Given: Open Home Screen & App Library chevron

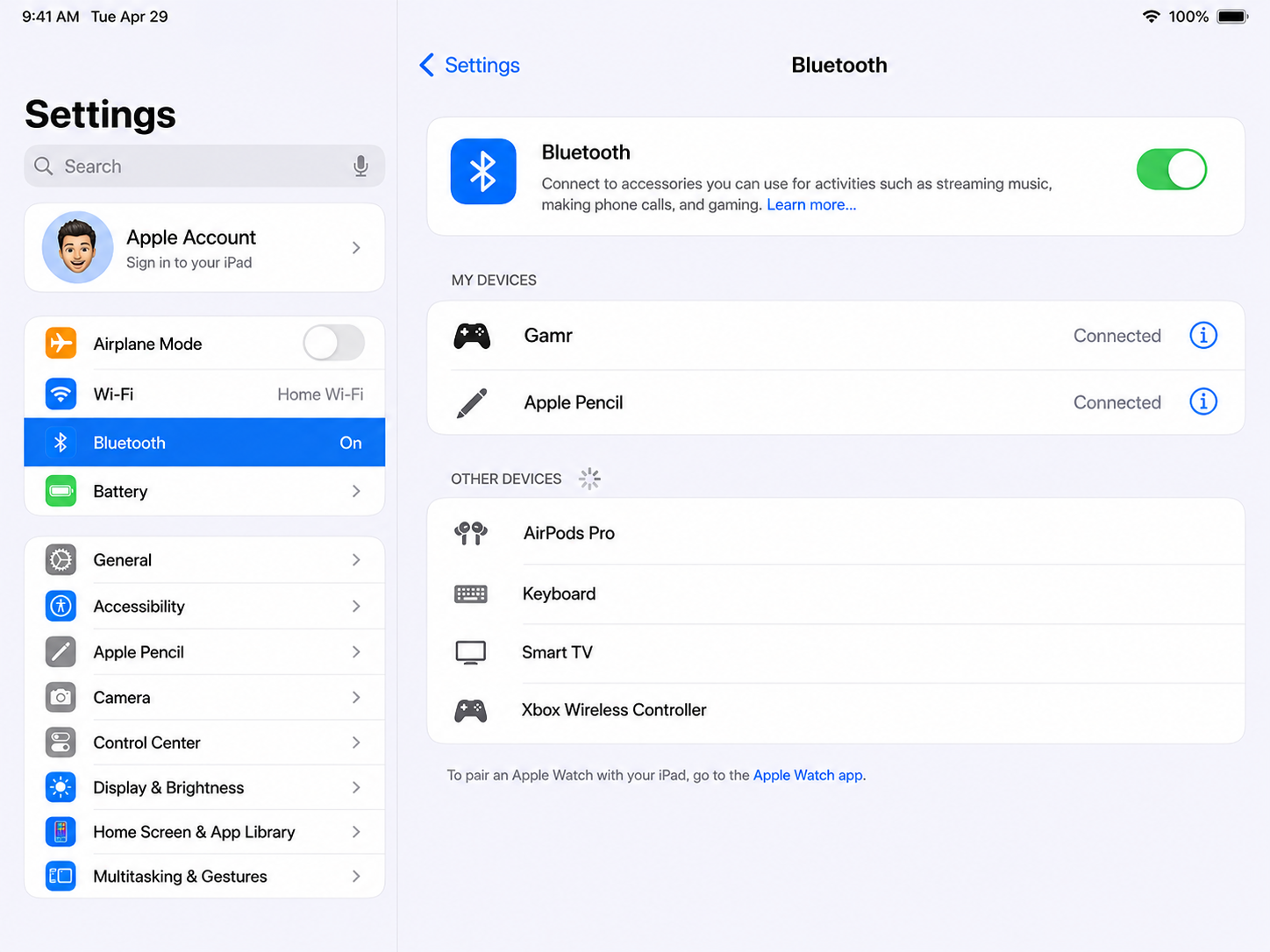Looking at the screenshot, I should (356, 832).
